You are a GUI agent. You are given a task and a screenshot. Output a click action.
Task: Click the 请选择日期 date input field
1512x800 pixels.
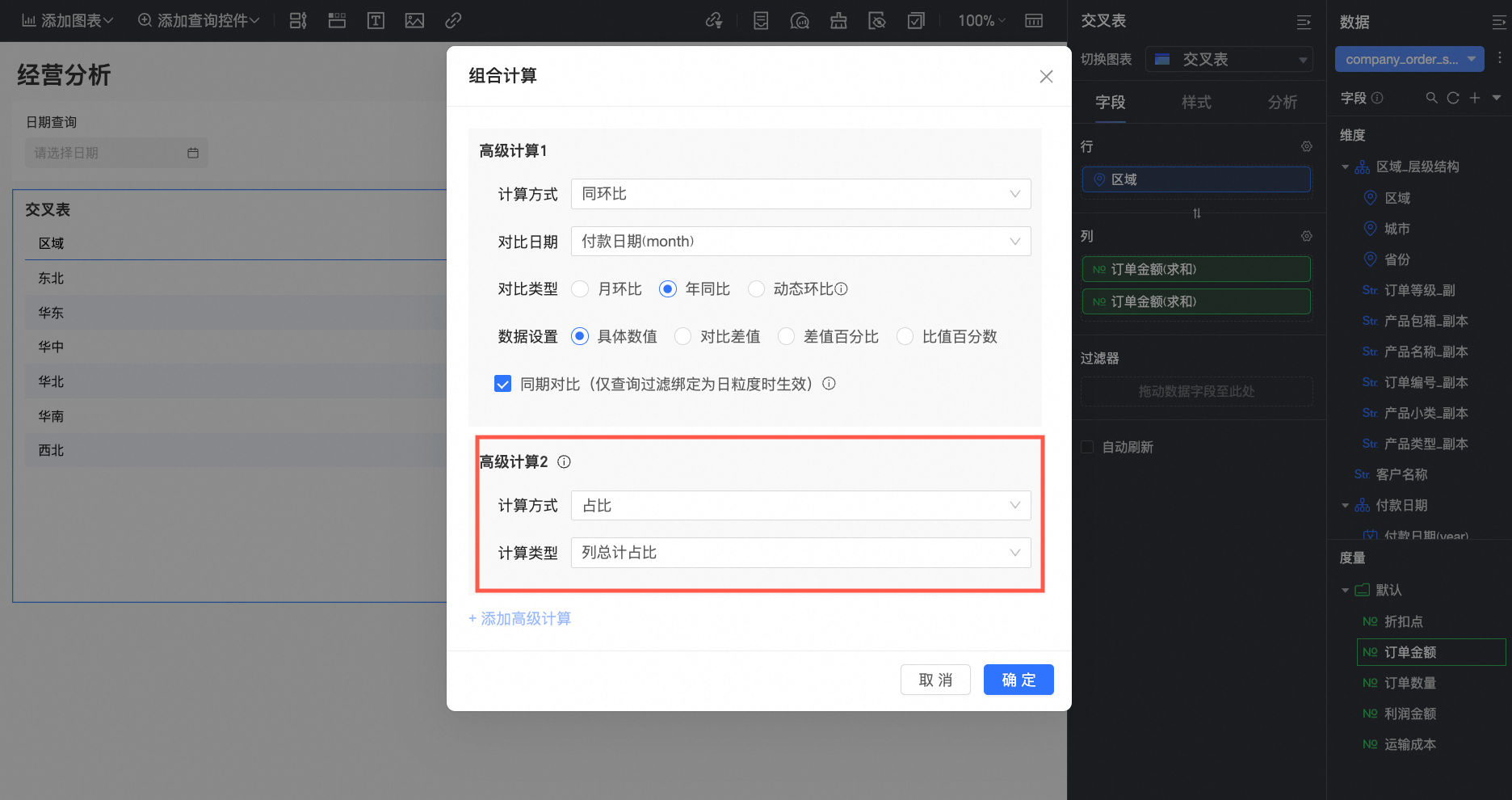coord(116,153)
